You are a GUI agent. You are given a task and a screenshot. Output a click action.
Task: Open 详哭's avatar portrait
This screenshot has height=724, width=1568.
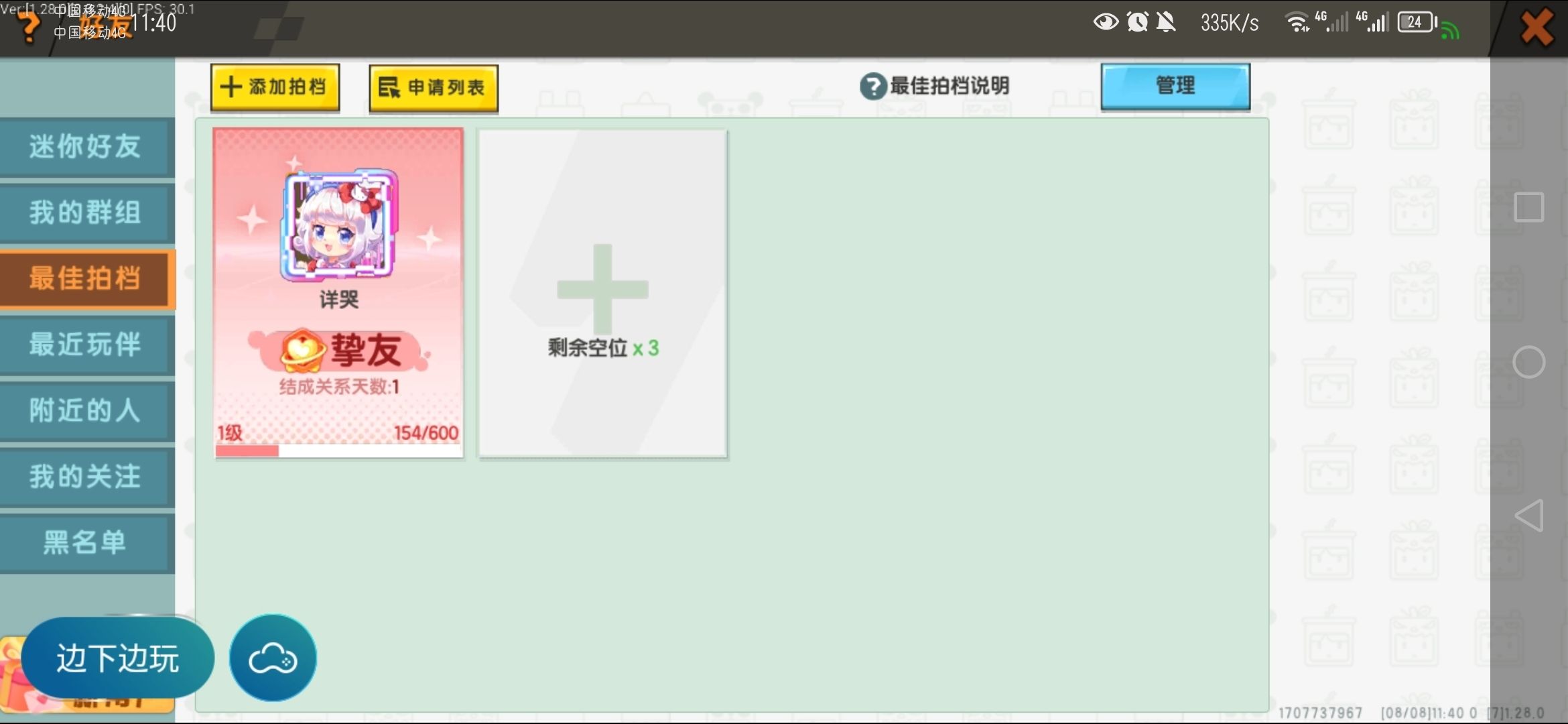click(x=339, y=226)
